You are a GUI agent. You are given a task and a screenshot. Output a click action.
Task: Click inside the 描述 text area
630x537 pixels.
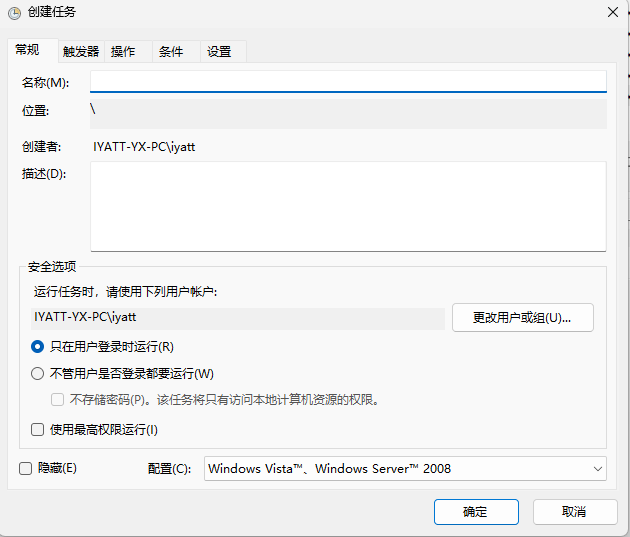[x=347, y=206]
